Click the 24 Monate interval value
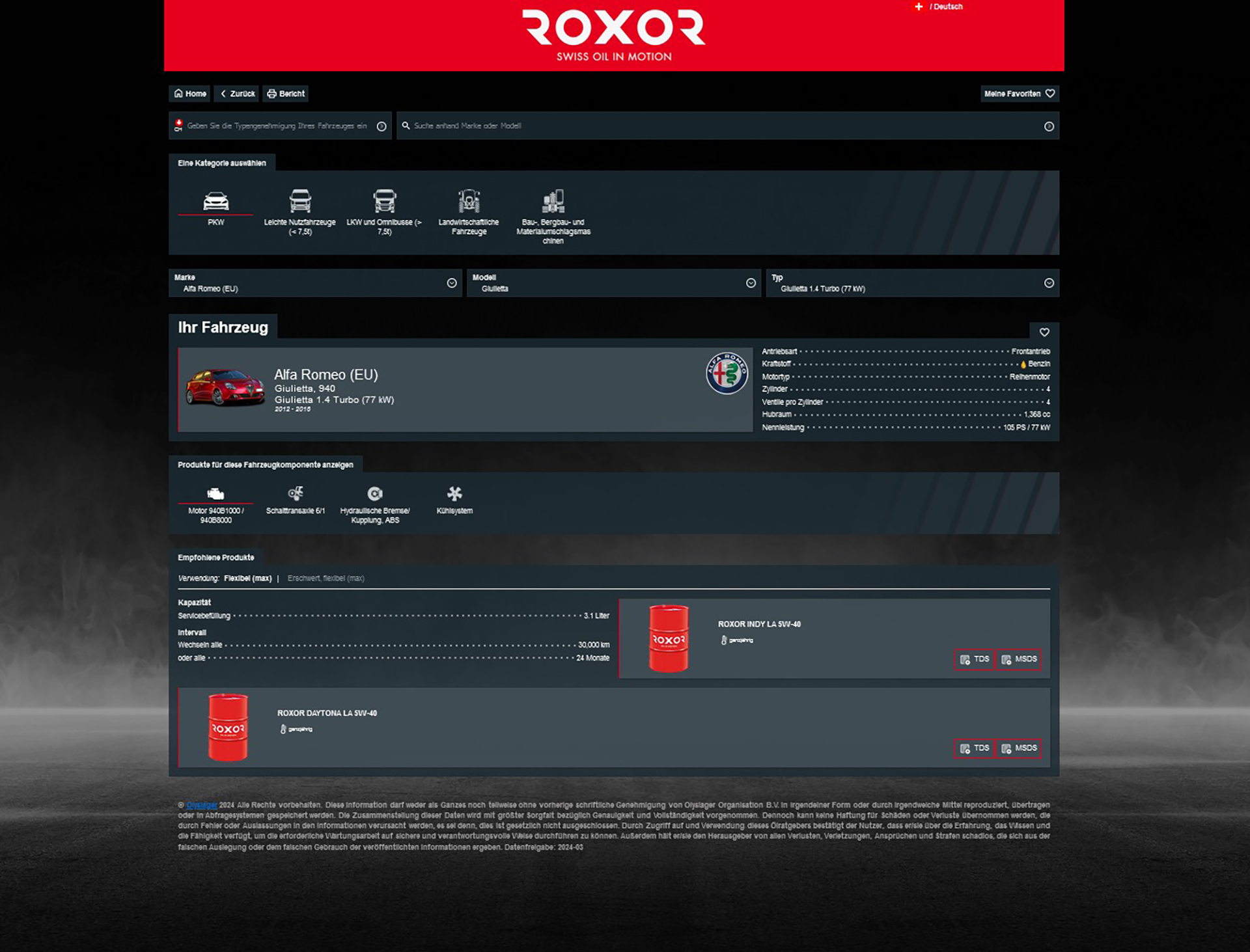The height and width of the screenshot is (952, 1250). pyautogui.click(x=592, y=658)
